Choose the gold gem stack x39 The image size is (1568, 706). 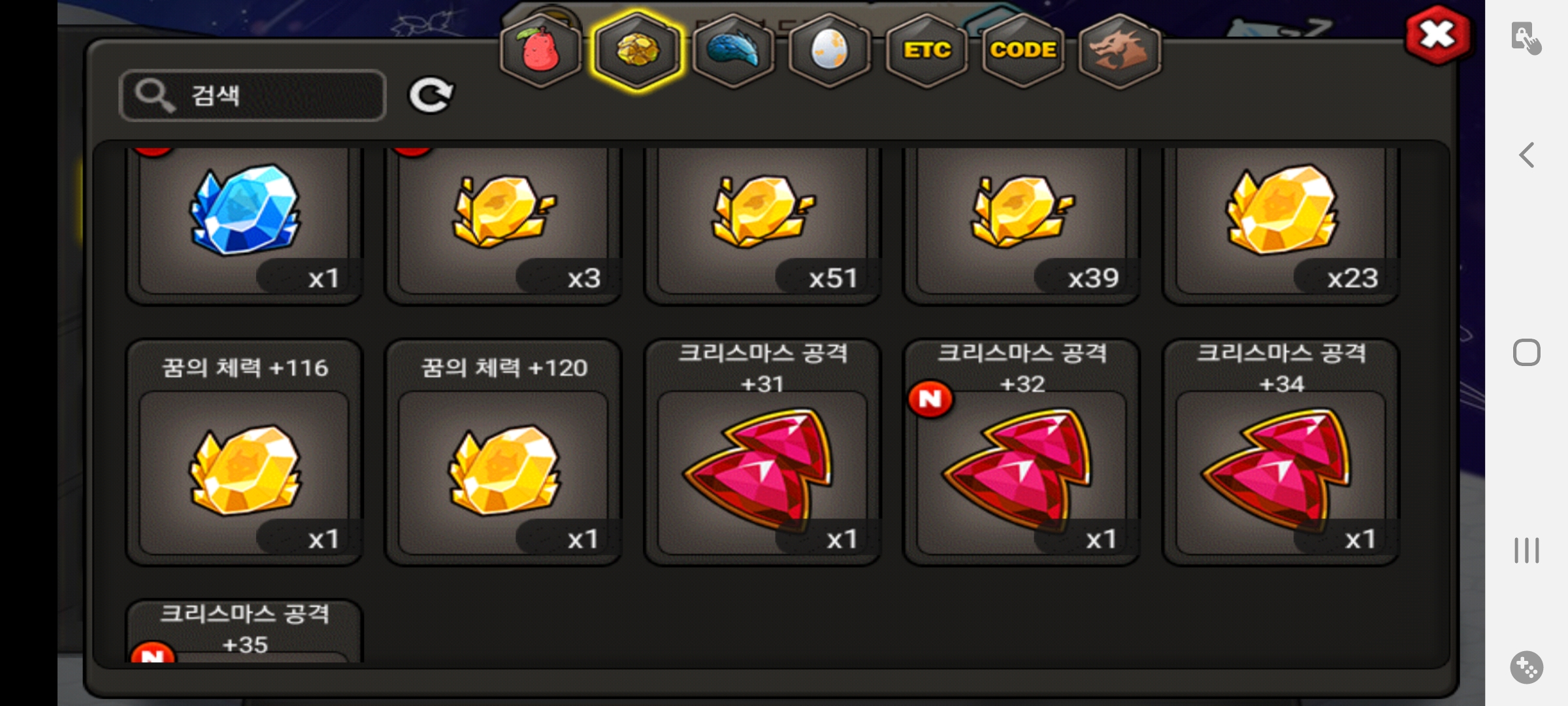click(x=1022, y=222)
